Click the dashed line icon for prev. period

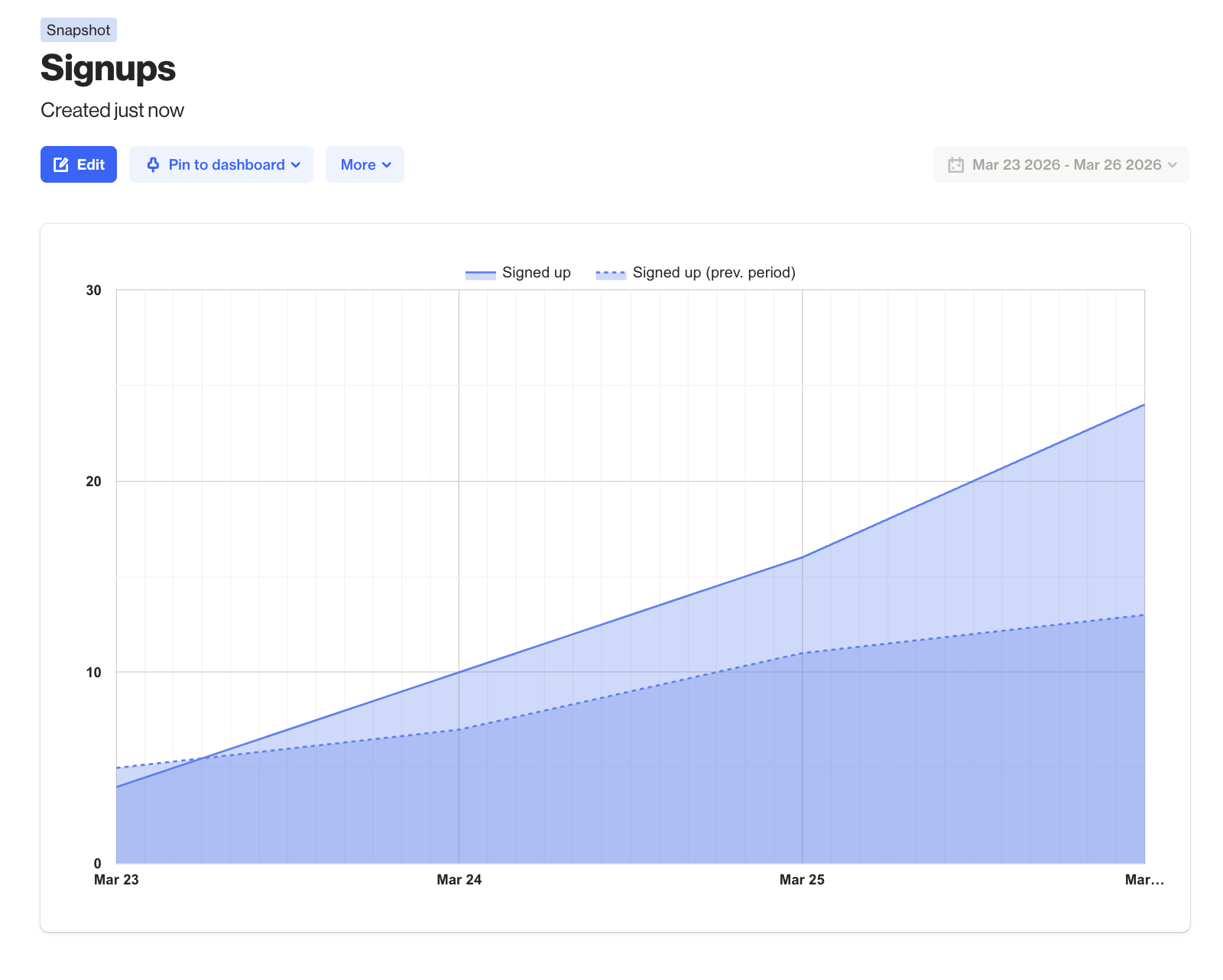click(x=611, y=274)
